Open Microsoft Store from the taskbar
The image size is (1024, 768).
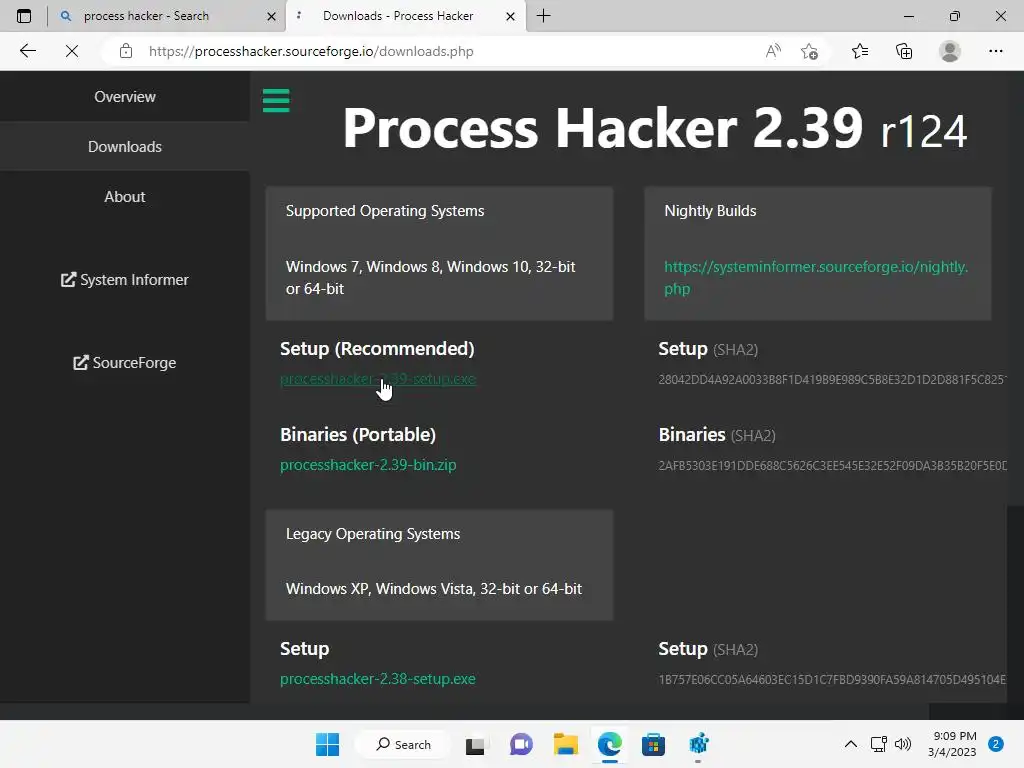(x=653, y=744)
